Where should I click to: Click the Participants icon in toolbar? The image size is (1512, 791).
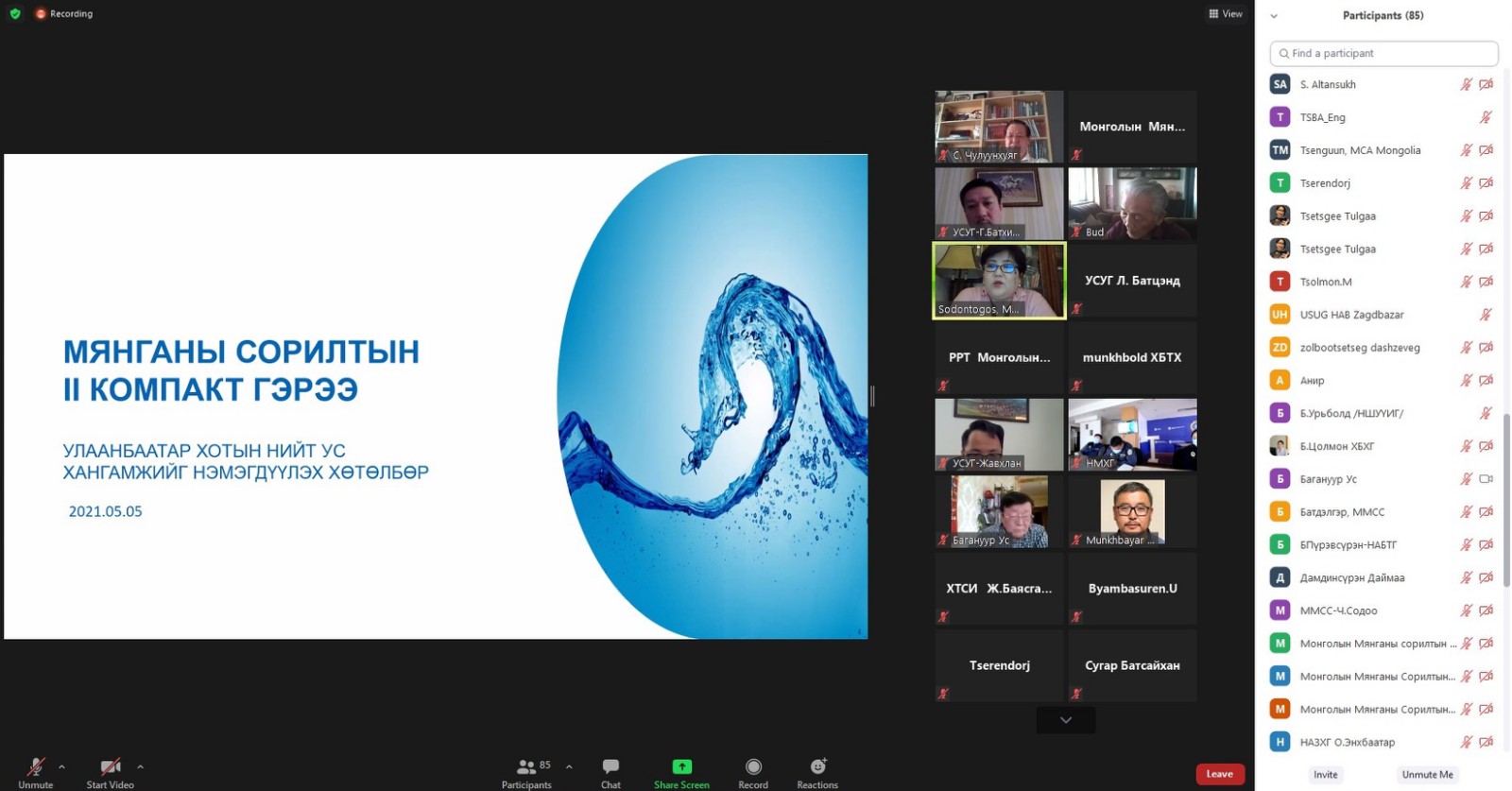(x=526, y=767)
